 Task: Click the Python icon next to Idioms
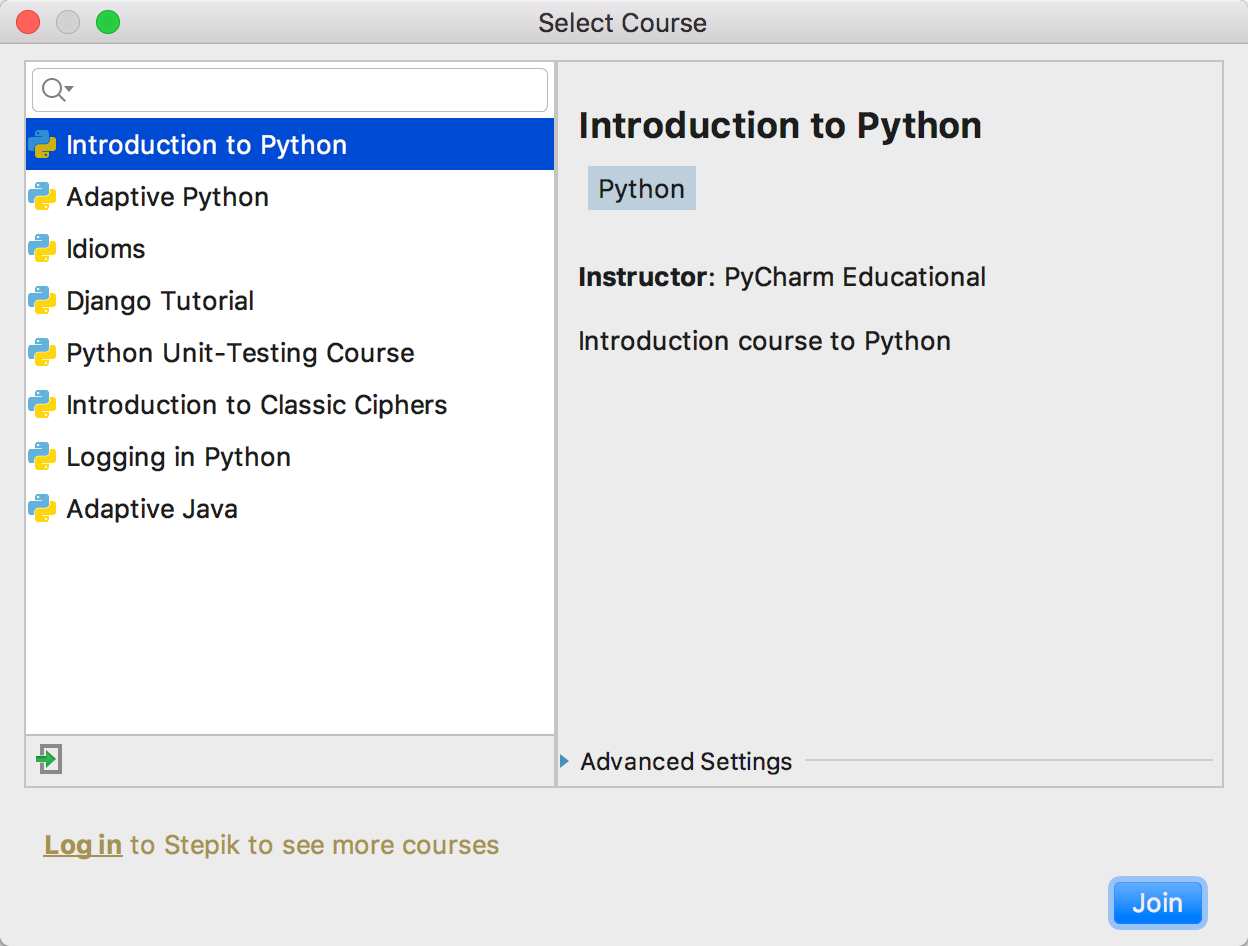pos(42,249)
